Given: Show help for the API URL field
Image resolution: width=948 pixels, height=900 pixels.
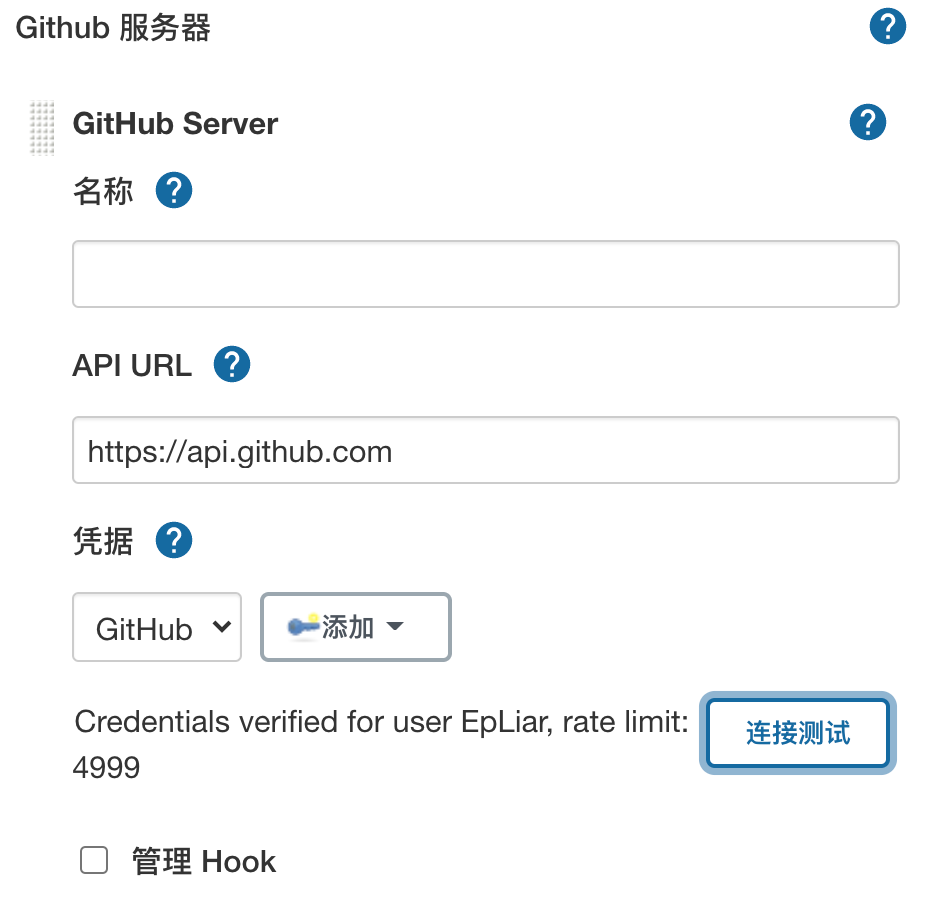Looking at the screenshot, I should (x=232, y=365).
